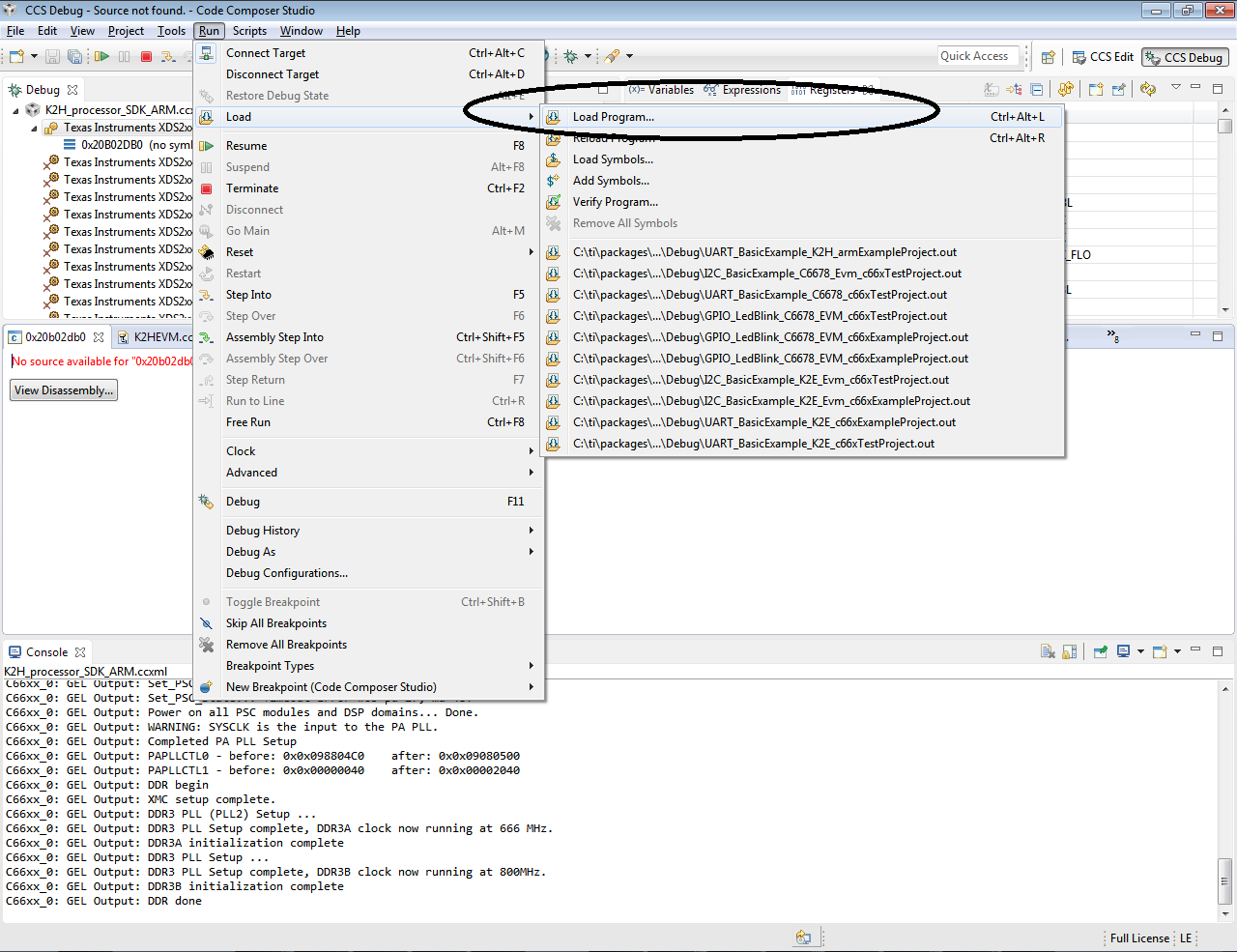
Task: Click the Suspend pause icon in toolbar
Action: [122, 56]
